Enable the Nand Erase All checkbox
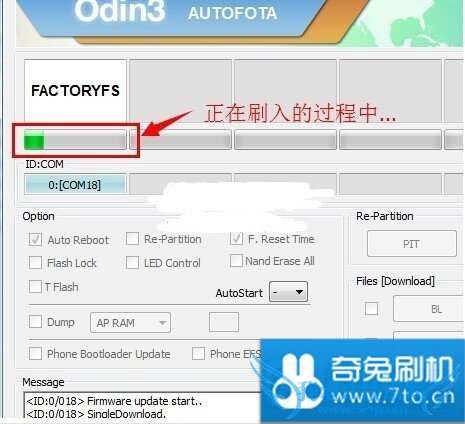This screenshot has width=465, height=424. 236,261
